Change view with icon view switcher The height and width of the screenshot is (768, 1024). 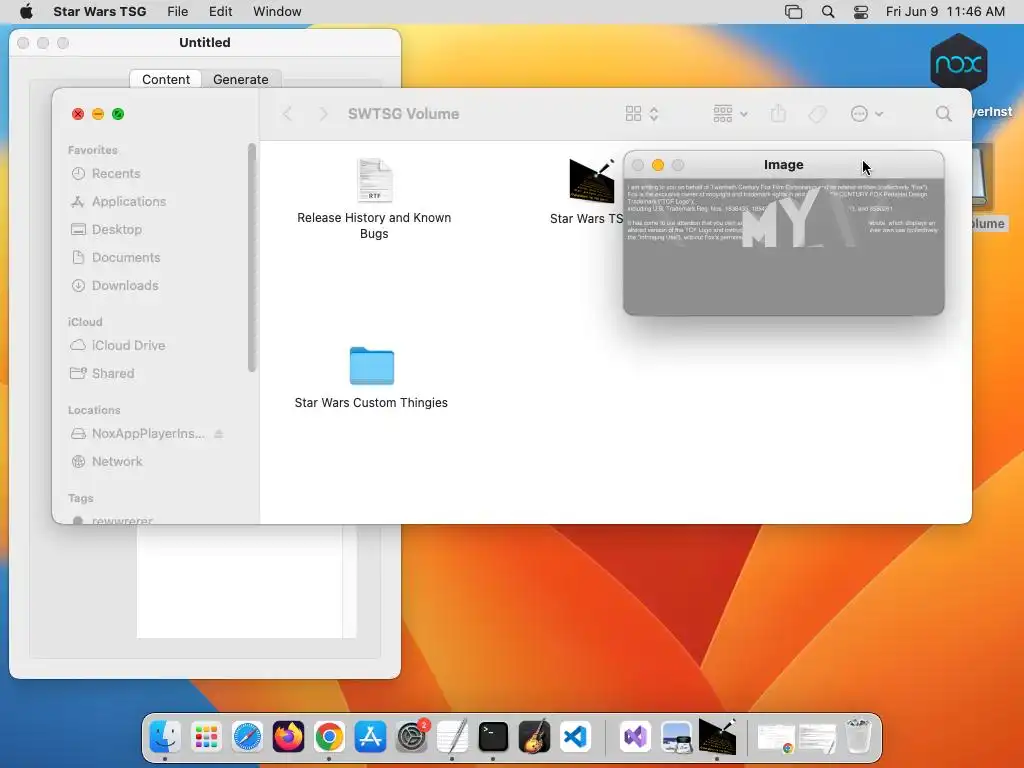tap(642, 114)
